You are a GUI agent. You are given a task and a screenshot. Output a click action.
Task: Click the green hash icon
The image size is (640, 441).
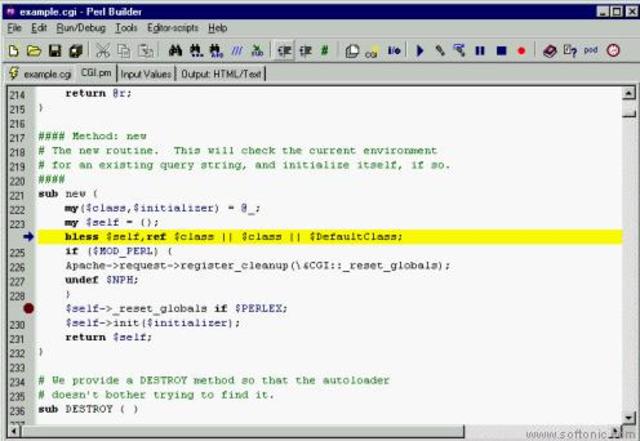324,51
